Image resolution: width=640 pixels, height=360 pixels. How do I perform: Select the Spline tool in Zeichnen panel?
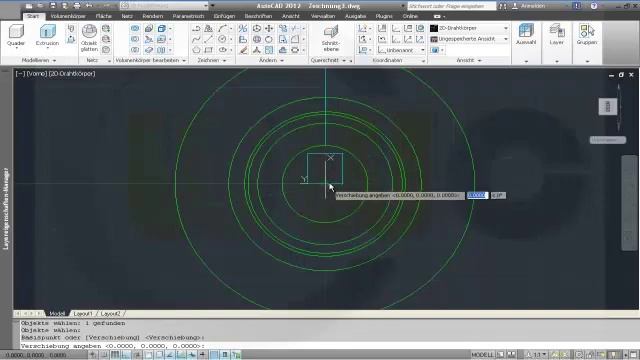pyautogui.click(x=196, y=39)
